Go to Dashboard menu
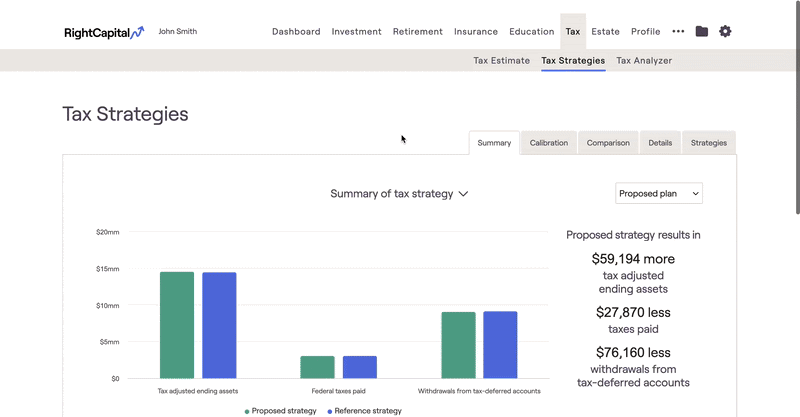The height and width of the screenshot is (417, 800). point(296,32)
